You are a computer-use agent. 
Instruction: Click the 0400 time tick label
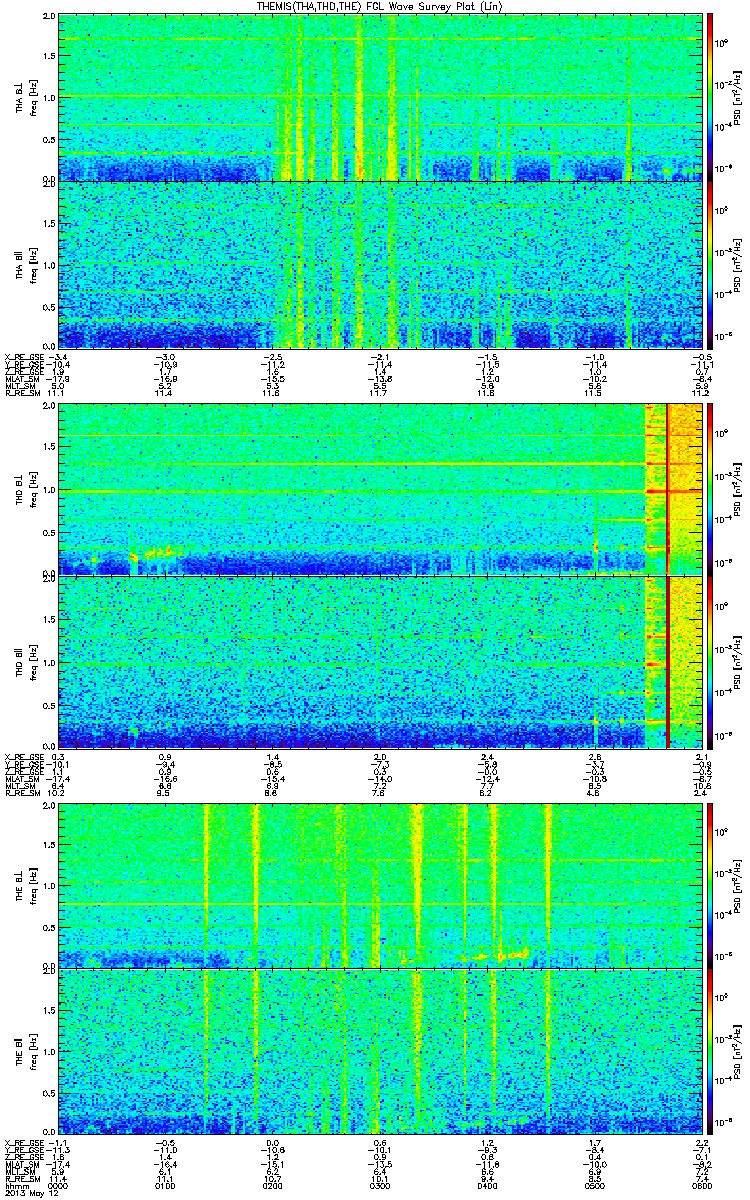tap(486, 1185)
